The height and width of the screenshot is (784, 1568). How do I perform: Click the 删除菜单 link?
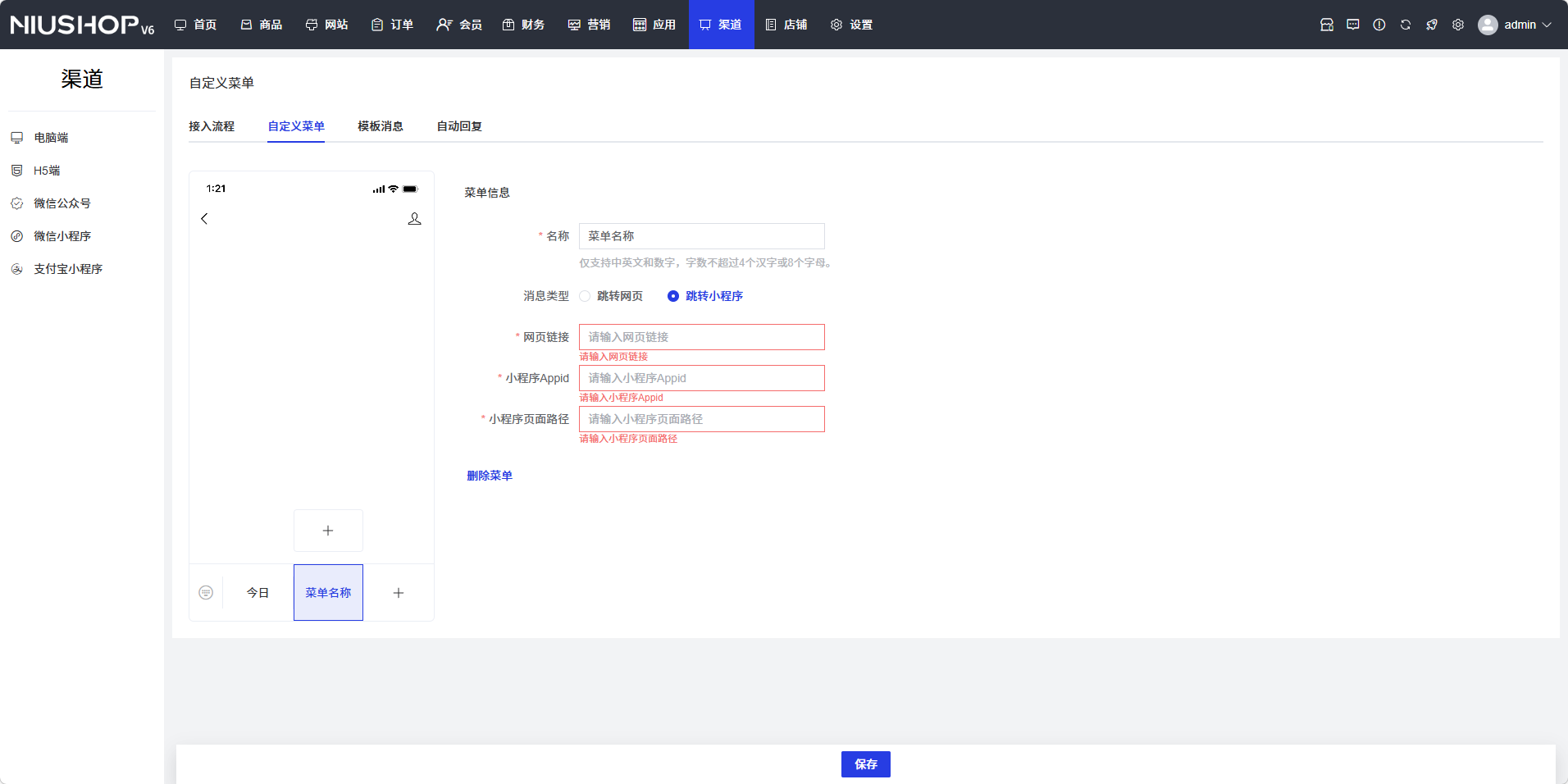pyautogui.click(x=489, y=476)
